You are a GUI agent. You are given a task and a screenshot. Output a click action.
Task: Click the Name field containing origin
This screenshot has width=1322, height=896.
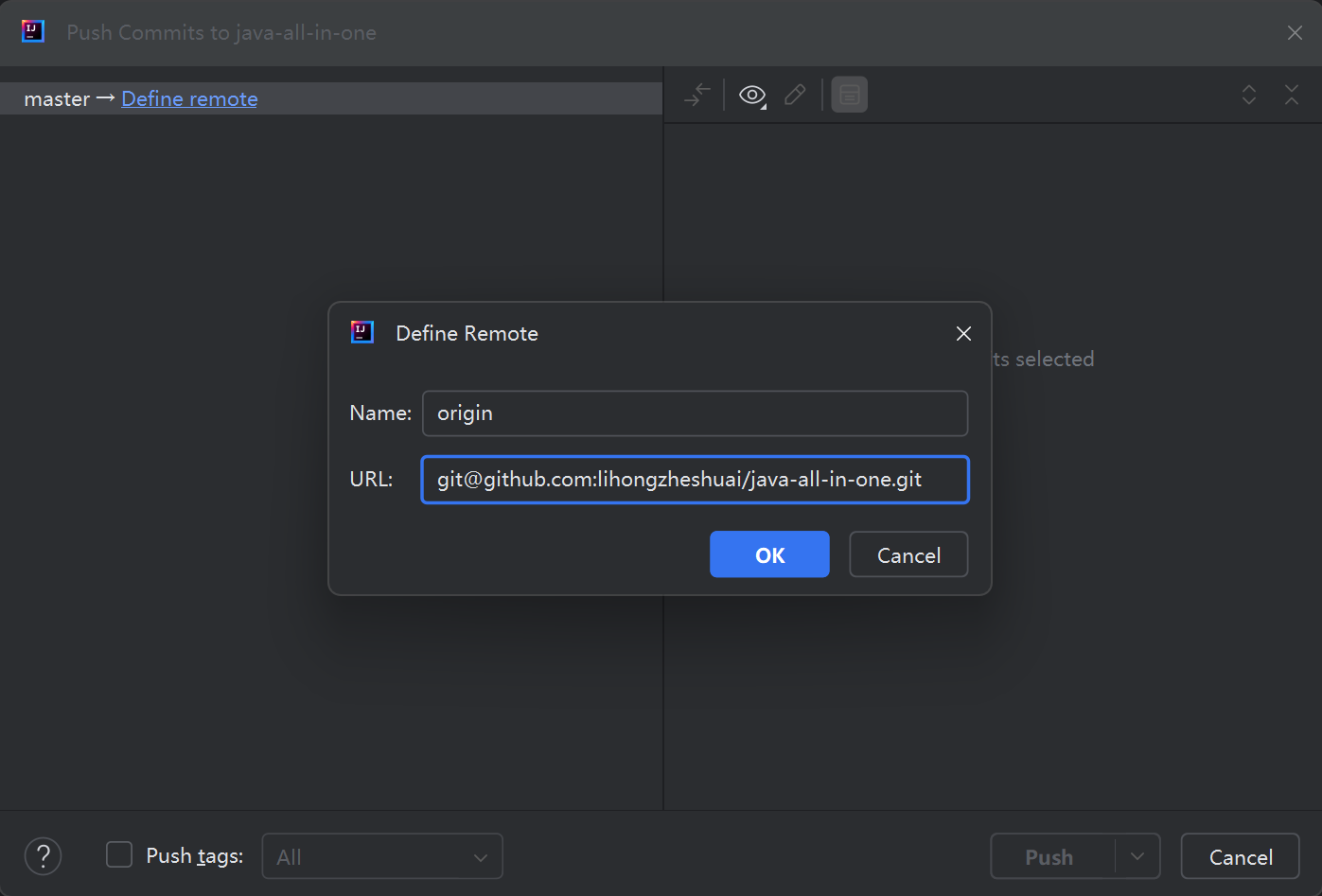pyautogui.click(x=695, y=413)
